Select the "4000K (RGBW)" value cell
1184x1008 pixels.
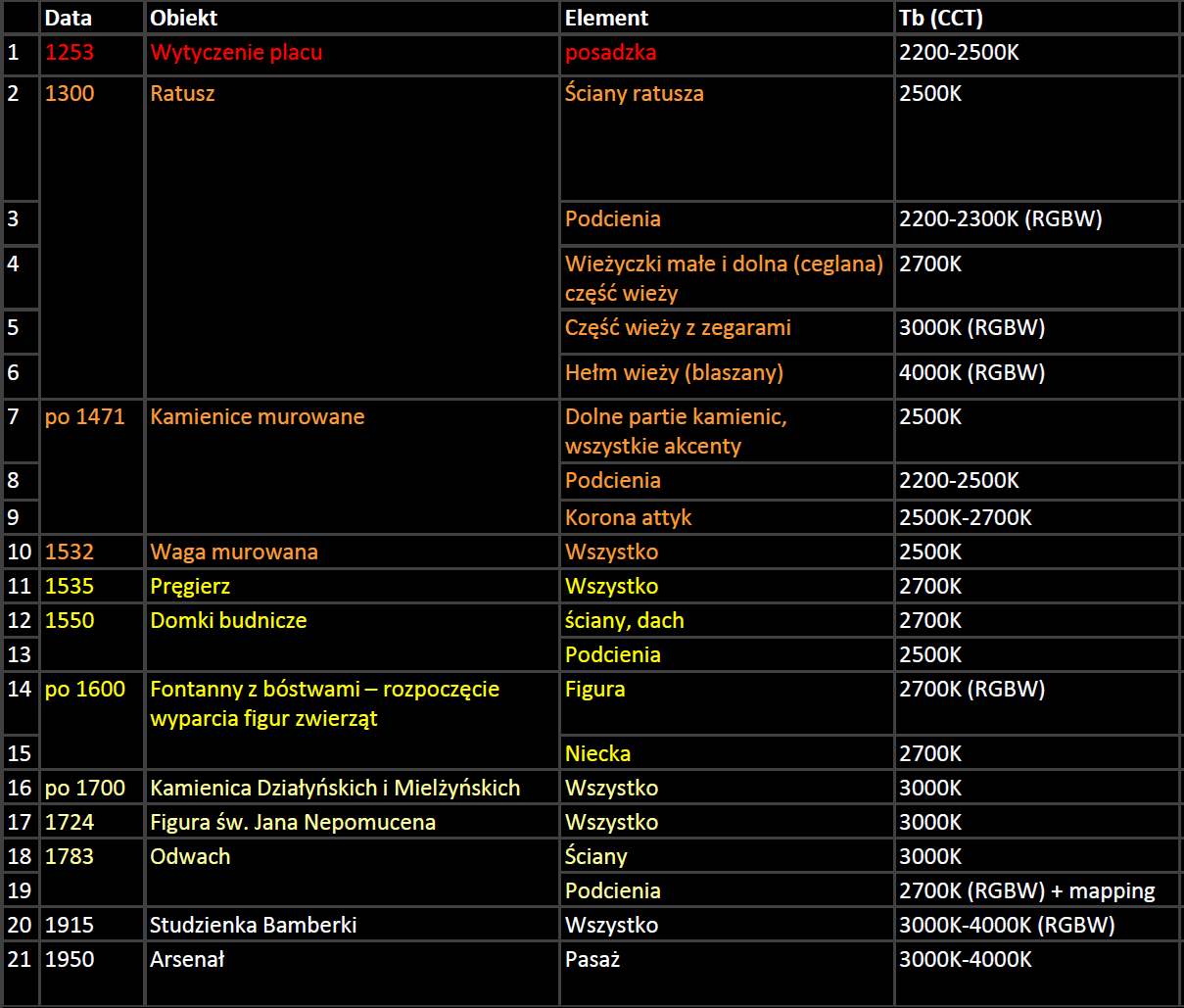[x=971, y=373]
